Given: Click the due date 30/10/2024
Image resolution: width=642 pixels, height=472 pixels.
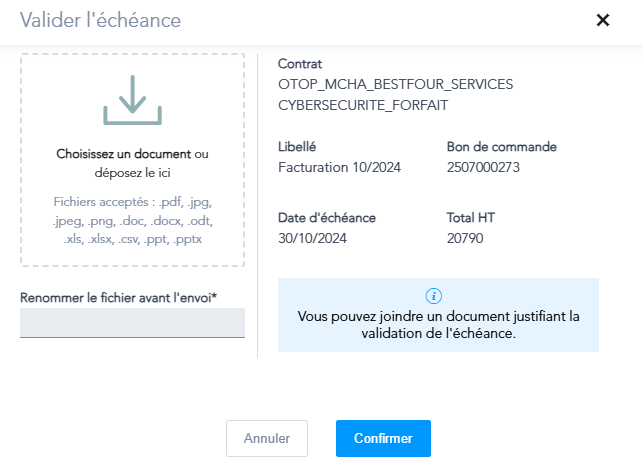Looking at the screenshot, I should pos(312,238).
